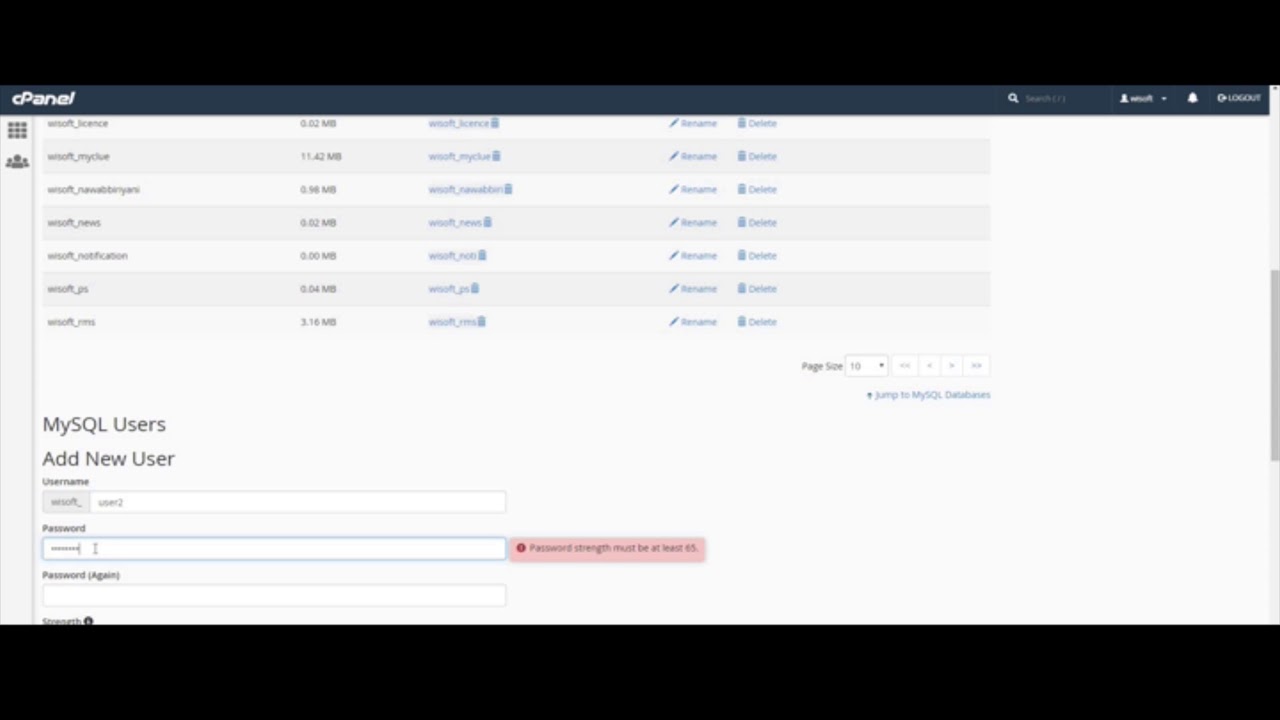The image size is (1280, 720).
Task: Click the cPanel logo
Action: pyautogui.click(x=43, y=98)
